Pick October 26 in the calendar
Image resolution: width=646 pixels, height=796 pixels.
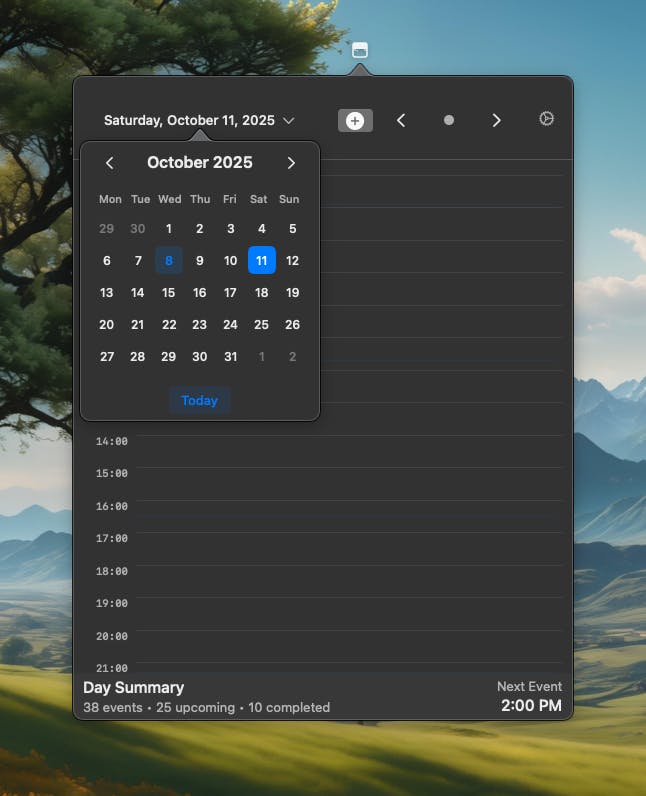(x=292, y=324)
